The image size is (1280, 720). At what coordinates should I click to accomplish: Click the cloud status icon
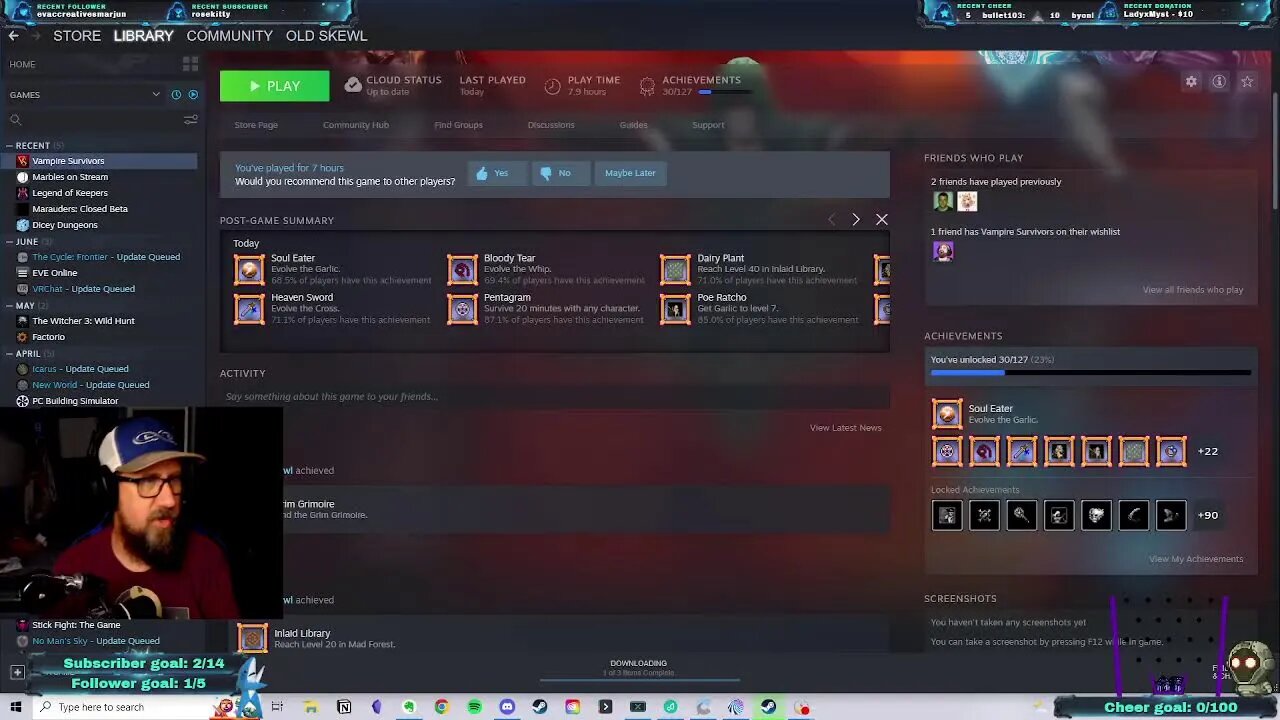tap(353, 86)
